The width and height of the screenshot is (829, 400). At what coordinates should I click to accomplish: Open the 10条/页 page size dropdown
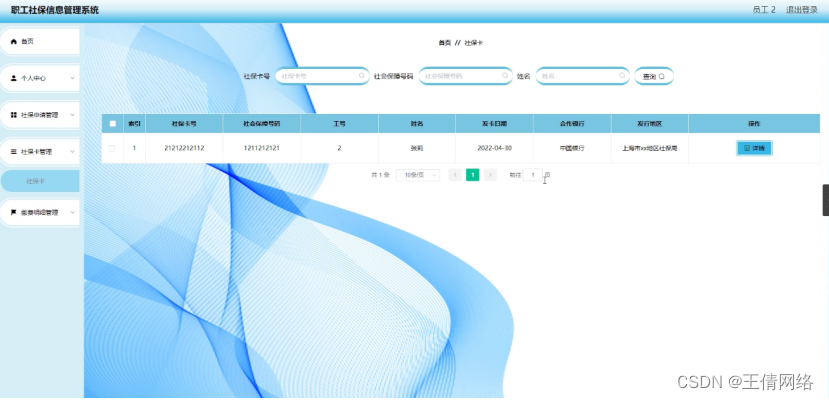click(x=418, y=175)
